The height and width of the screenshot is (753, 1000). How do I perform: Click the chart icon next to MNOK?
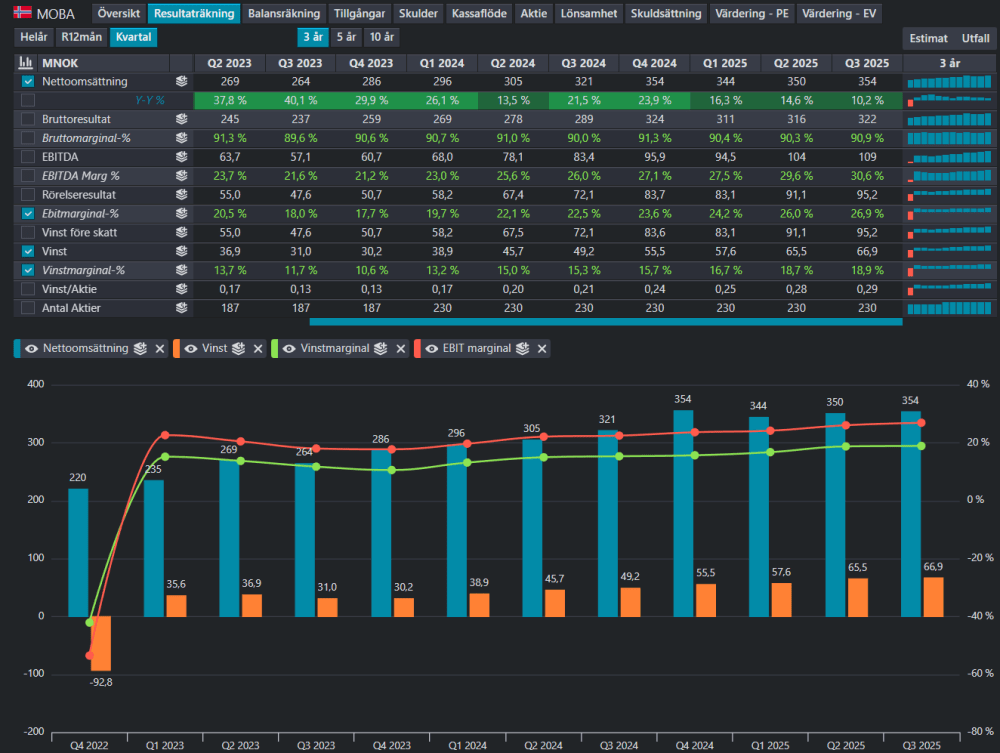pyautogui.click(x=26, y=63)
